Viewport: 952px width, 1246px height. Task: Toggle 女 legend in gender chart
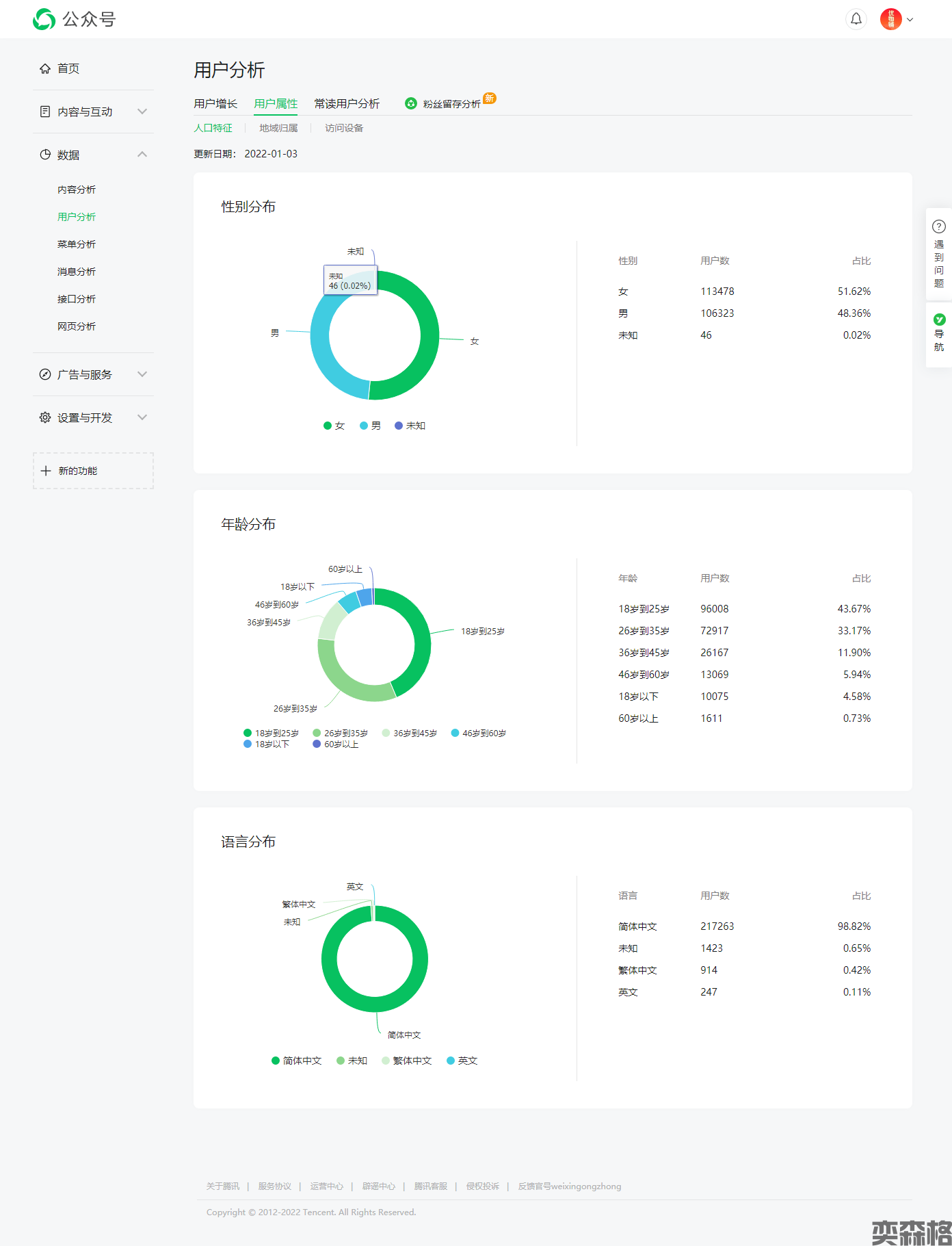click(x=334, y=426)
